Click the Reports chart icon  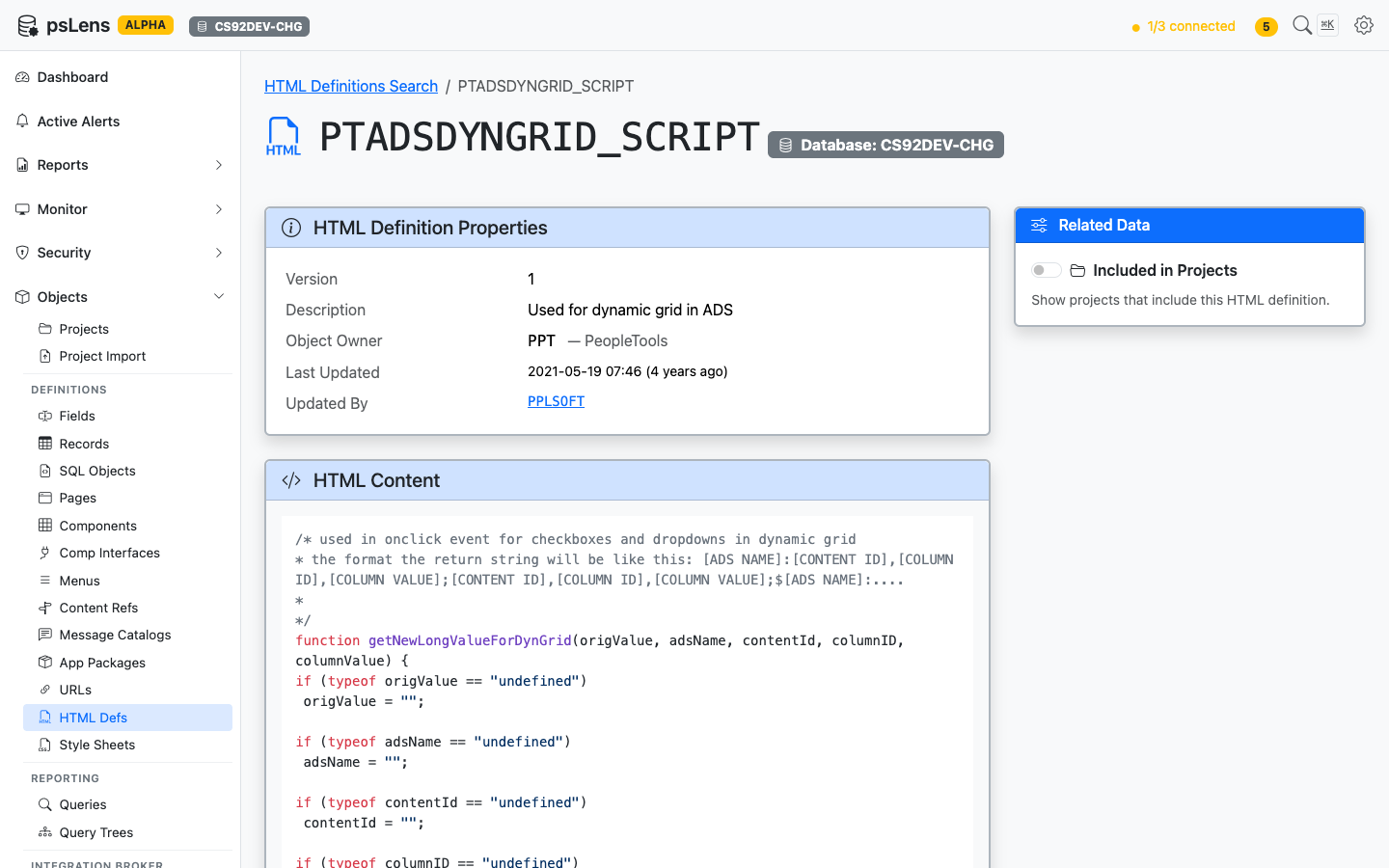point(22,165)
